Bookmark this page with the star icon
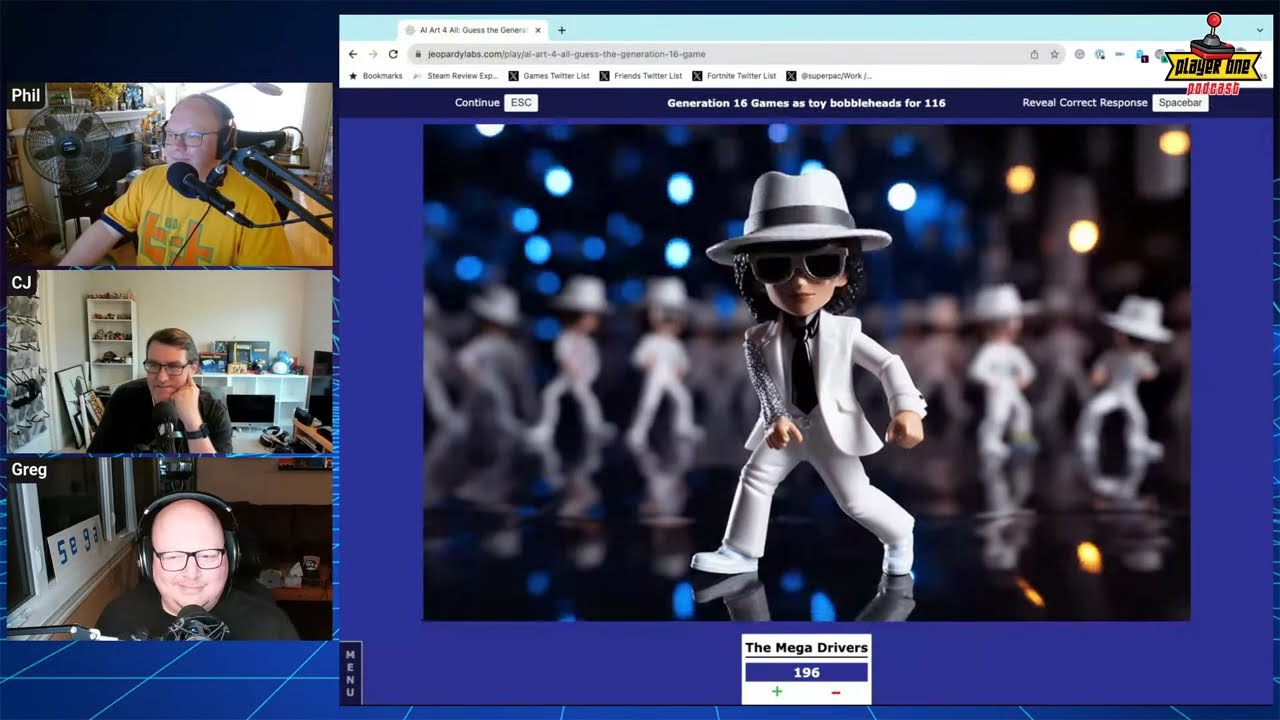 coord(1054,54)
